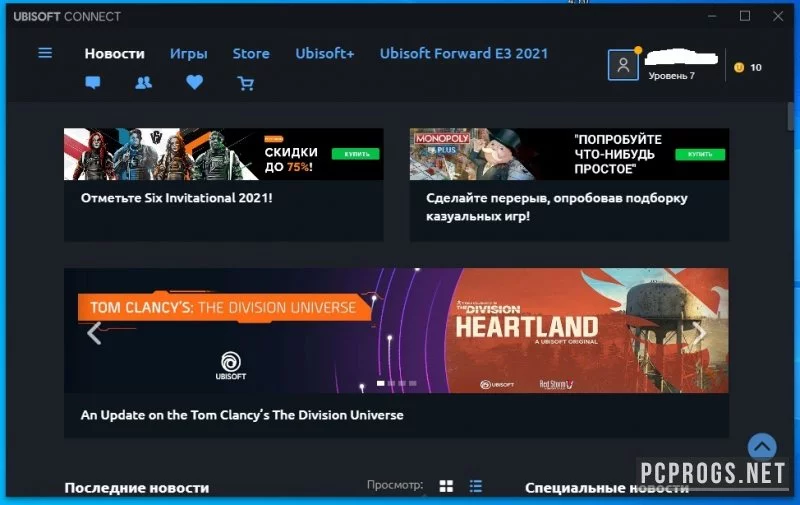The image size is (800, 505).
Task: Open Ubisoft Forward E3 2021 tab
Action: coord(464,54)
